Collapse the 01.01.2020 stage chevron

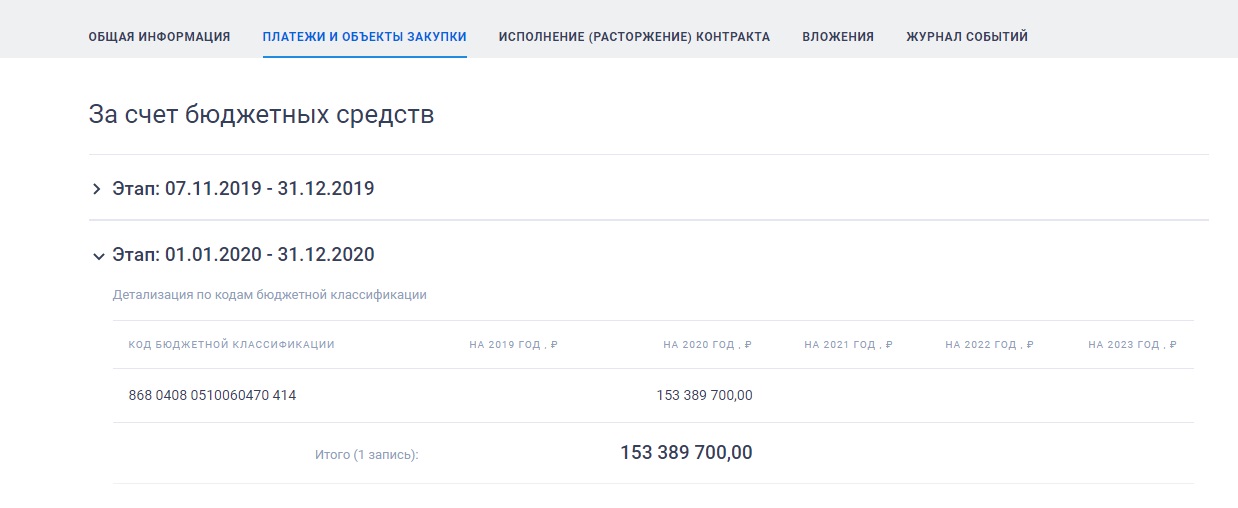97,256
